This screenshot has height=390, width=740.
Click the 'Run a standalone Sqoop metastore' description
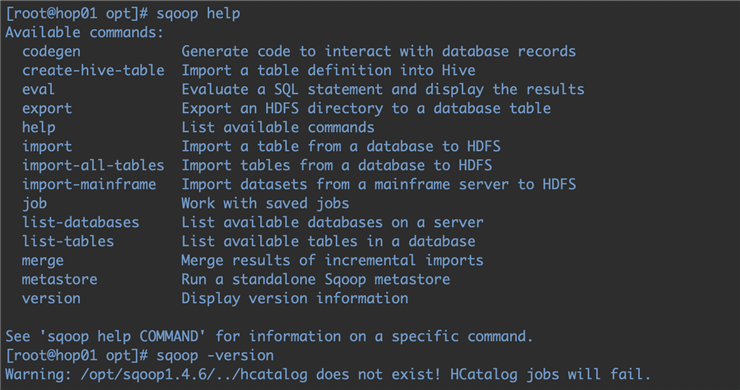pyautogui.click(x=316, y=280)
